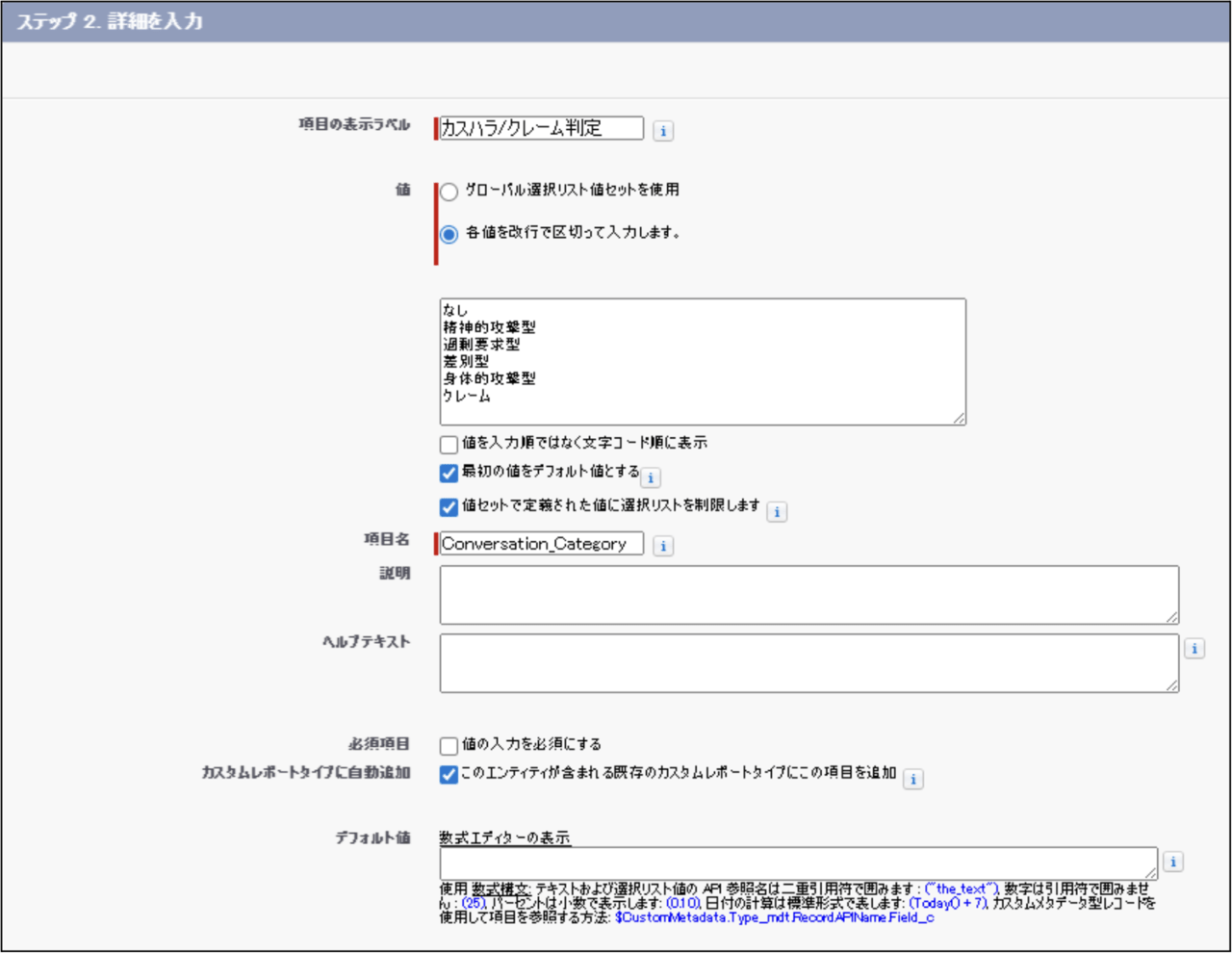The image size is (1232, 953).
Task: Uncheck 最初の値をデフォルト値とする checkbox
Action: tap(449, 473)
